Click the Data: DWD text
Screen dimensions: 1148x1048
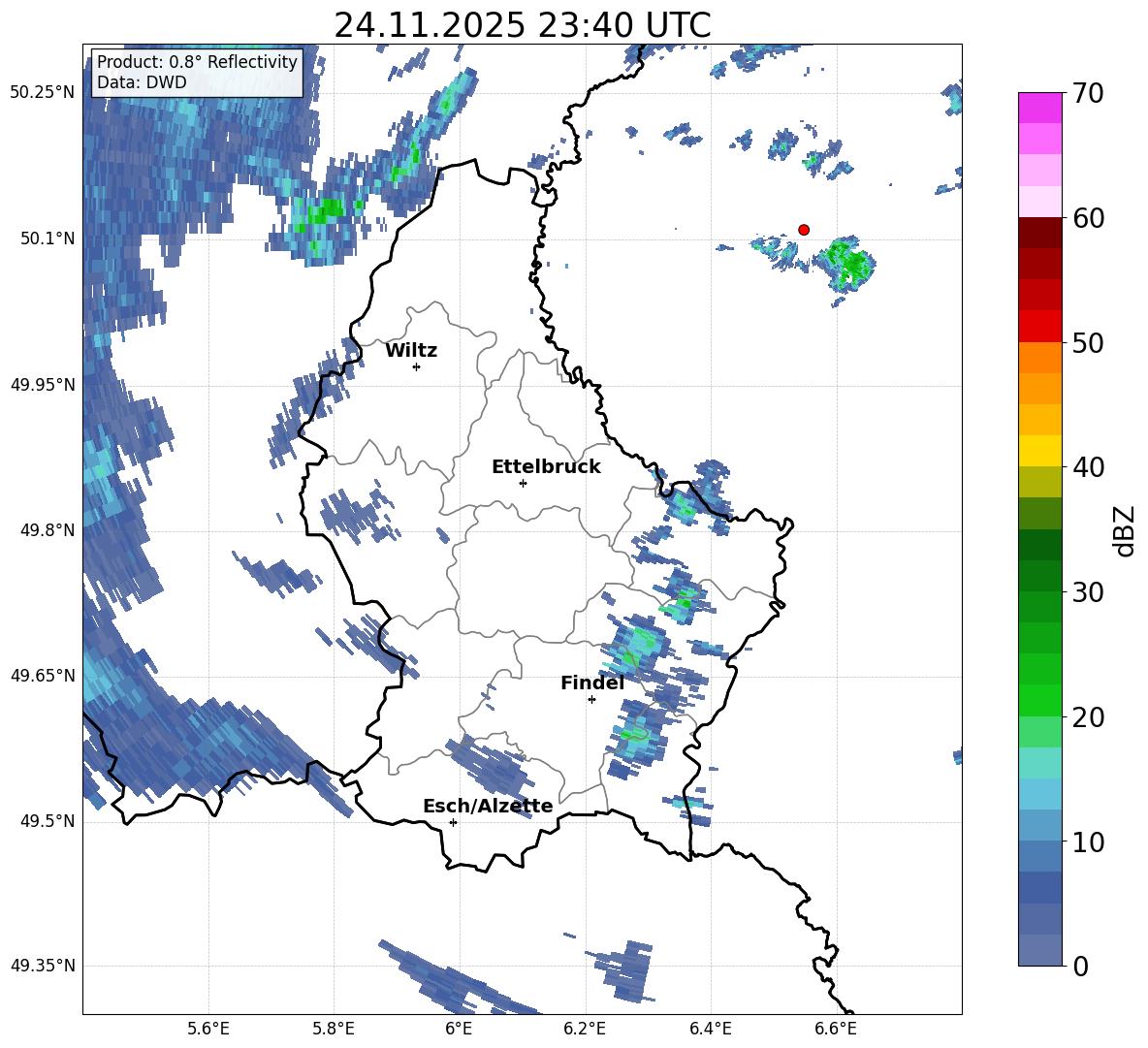point(142,82)
